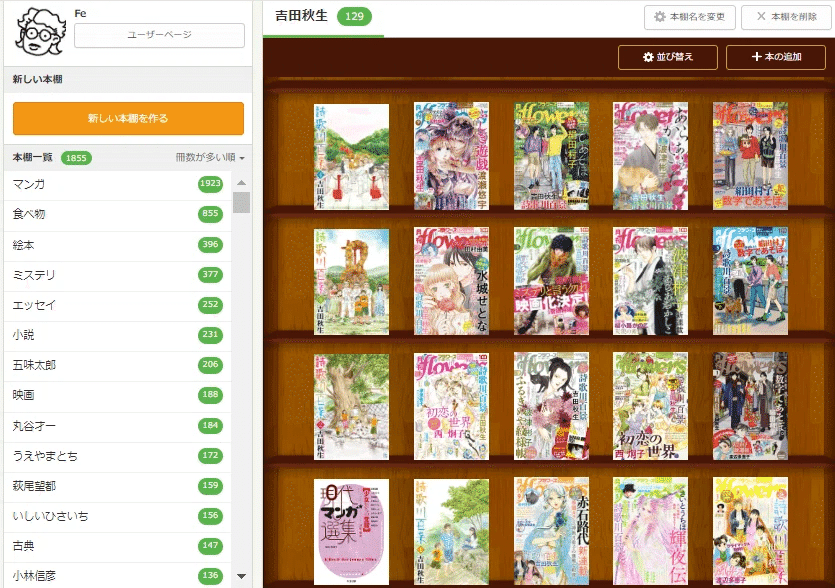Open third-row cover with black cat

(551, 406)
